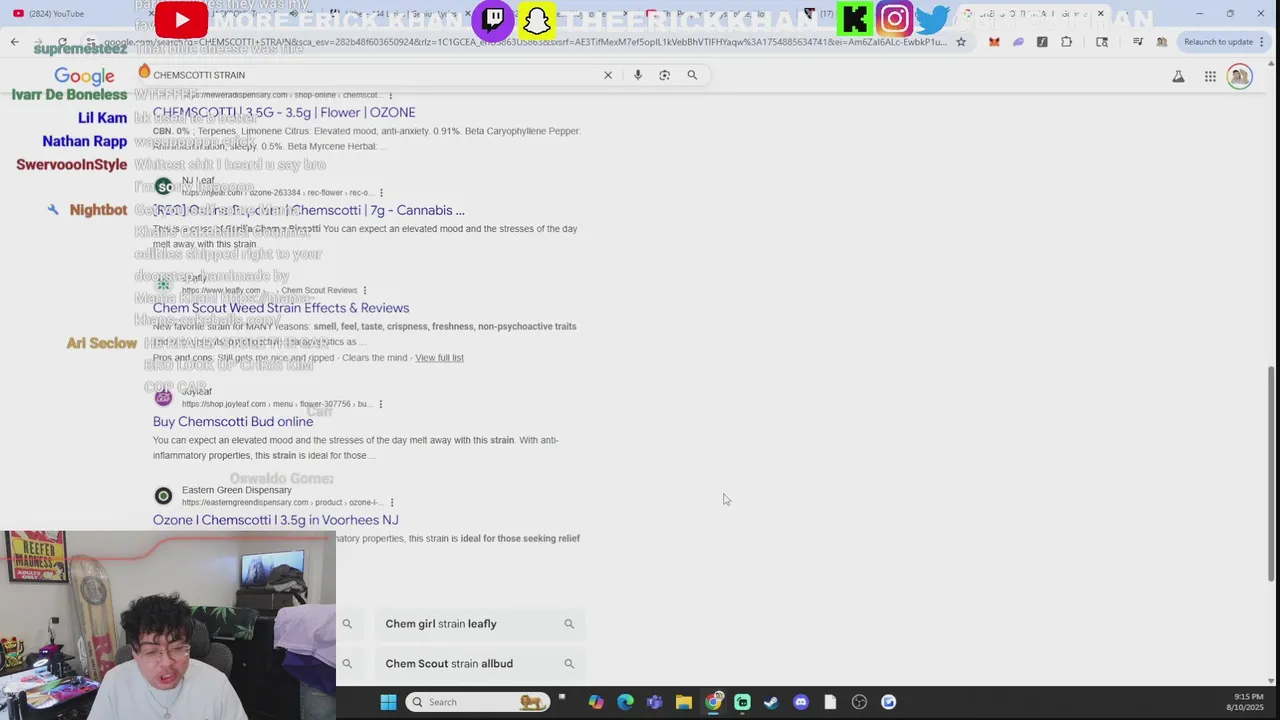Submit search with the magnifier icon
The image size is (1280, 720).
[692, 75]
